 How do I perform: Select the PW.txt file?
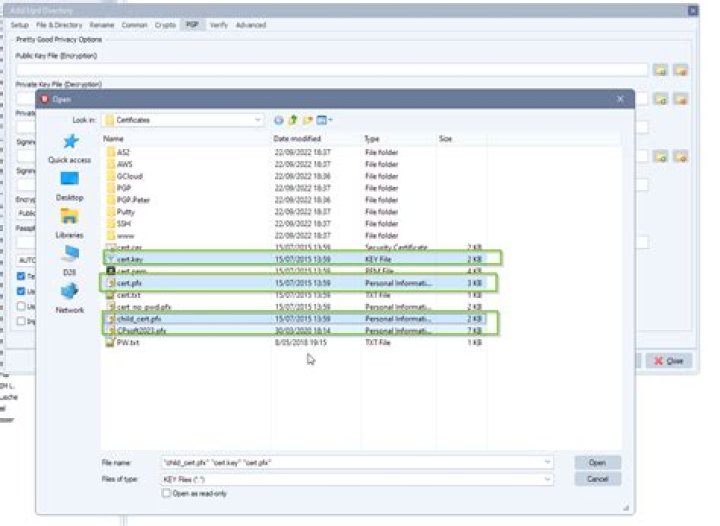point(126,341)
